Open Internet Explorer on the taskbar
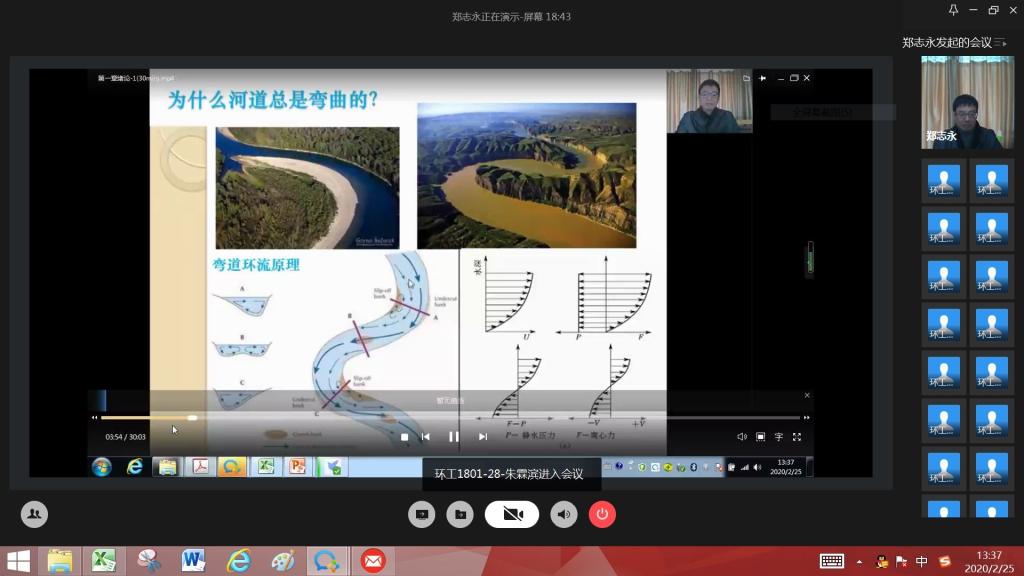 coord(238,561)
